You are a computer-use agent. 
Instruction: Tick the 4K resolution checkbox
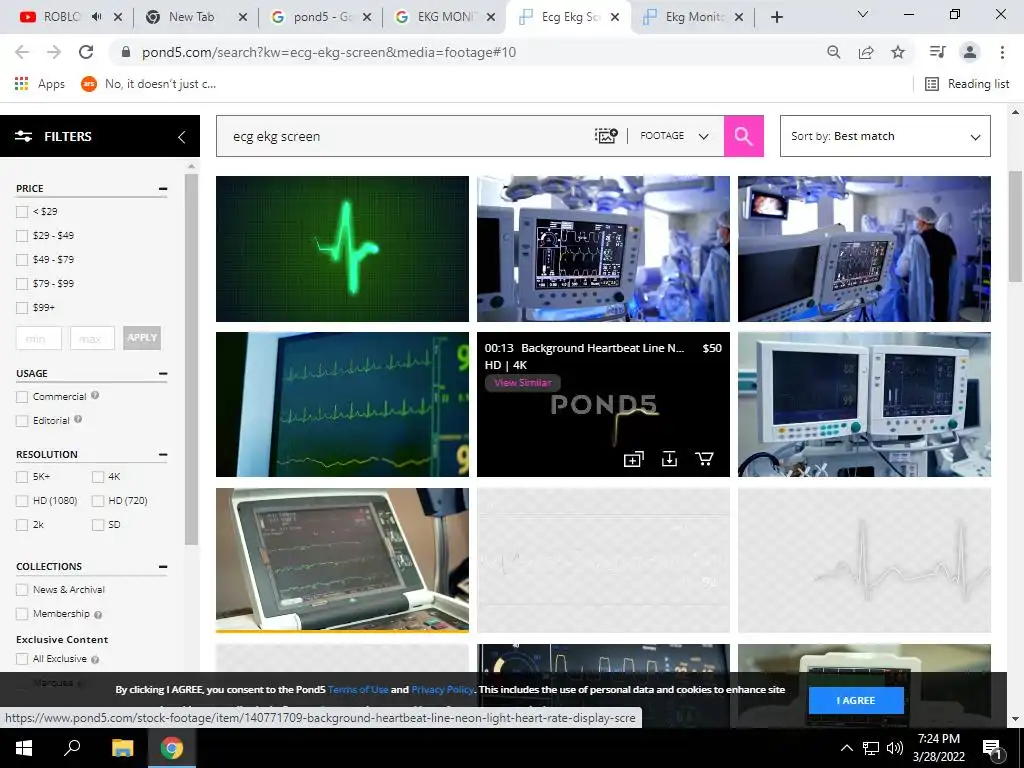click(98, 477)
